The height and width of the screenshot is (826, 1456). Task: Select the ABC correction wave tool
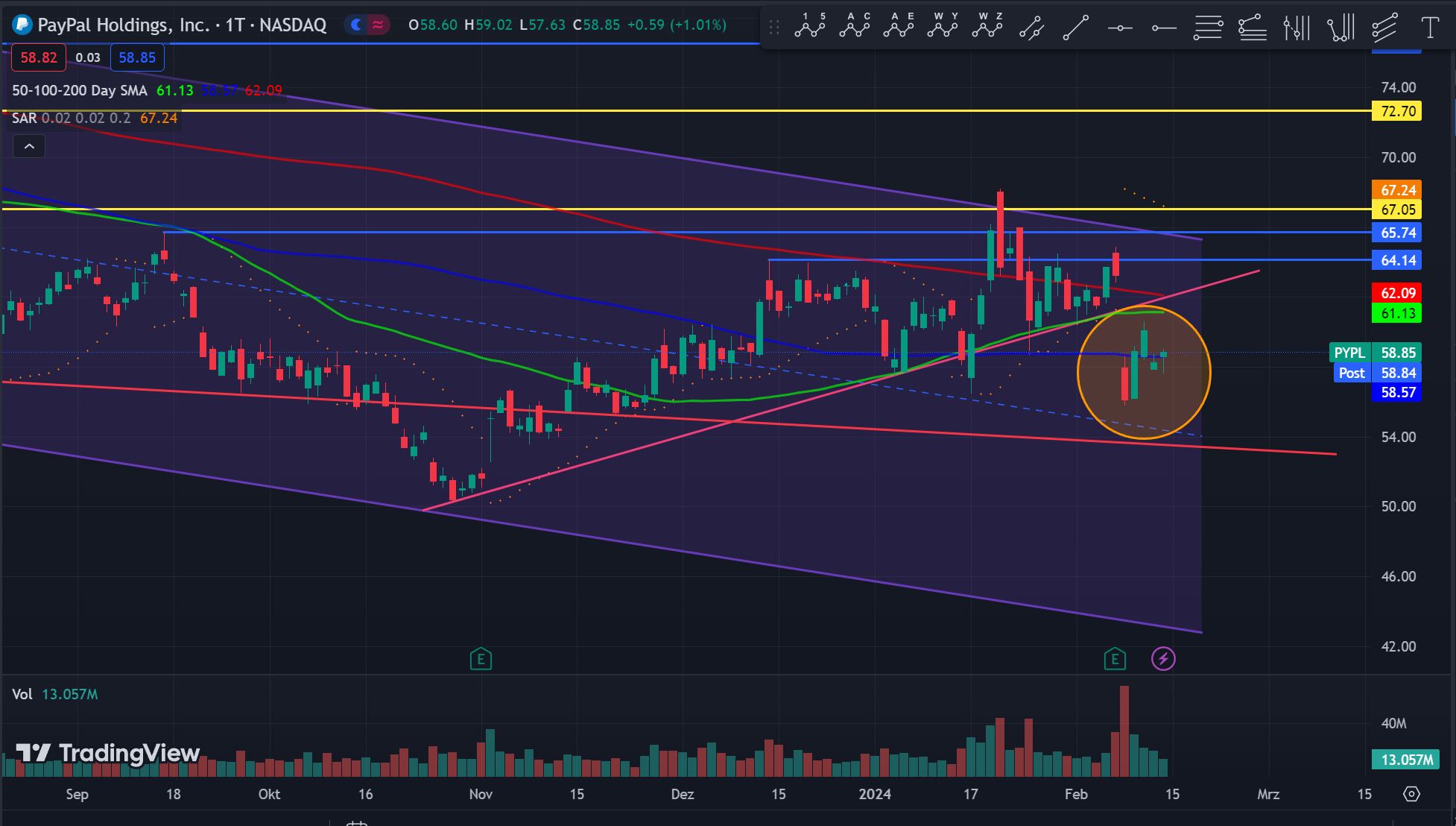tap(854, 27)
